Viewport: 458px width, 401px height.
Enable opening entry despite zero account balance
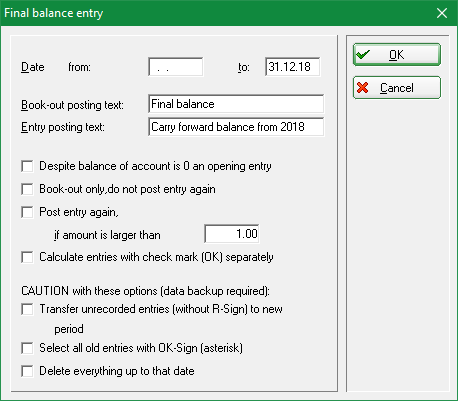[x=27, y=166]
